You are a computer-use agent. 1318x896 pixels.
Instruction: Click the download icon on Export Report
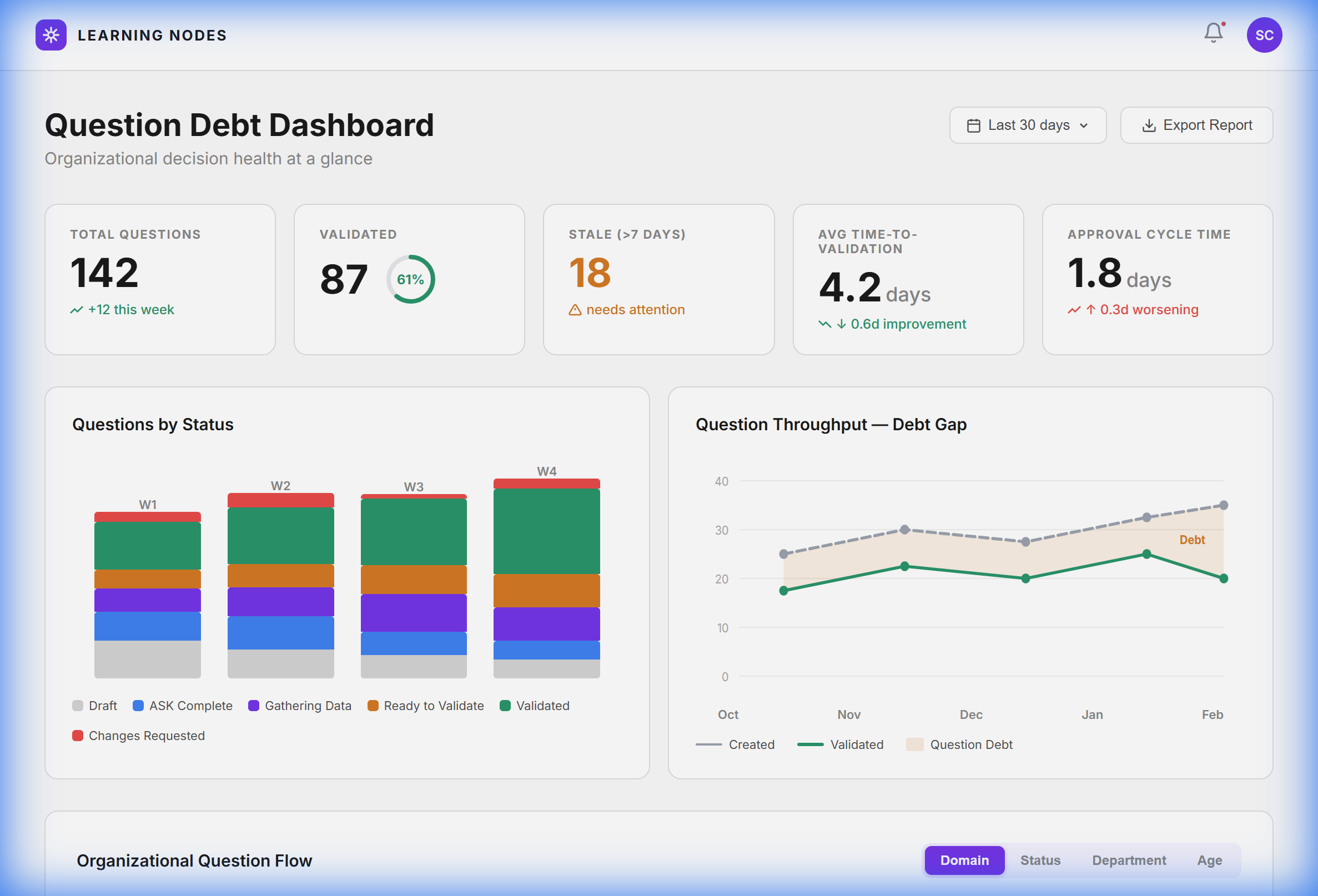click(1150, 125)
